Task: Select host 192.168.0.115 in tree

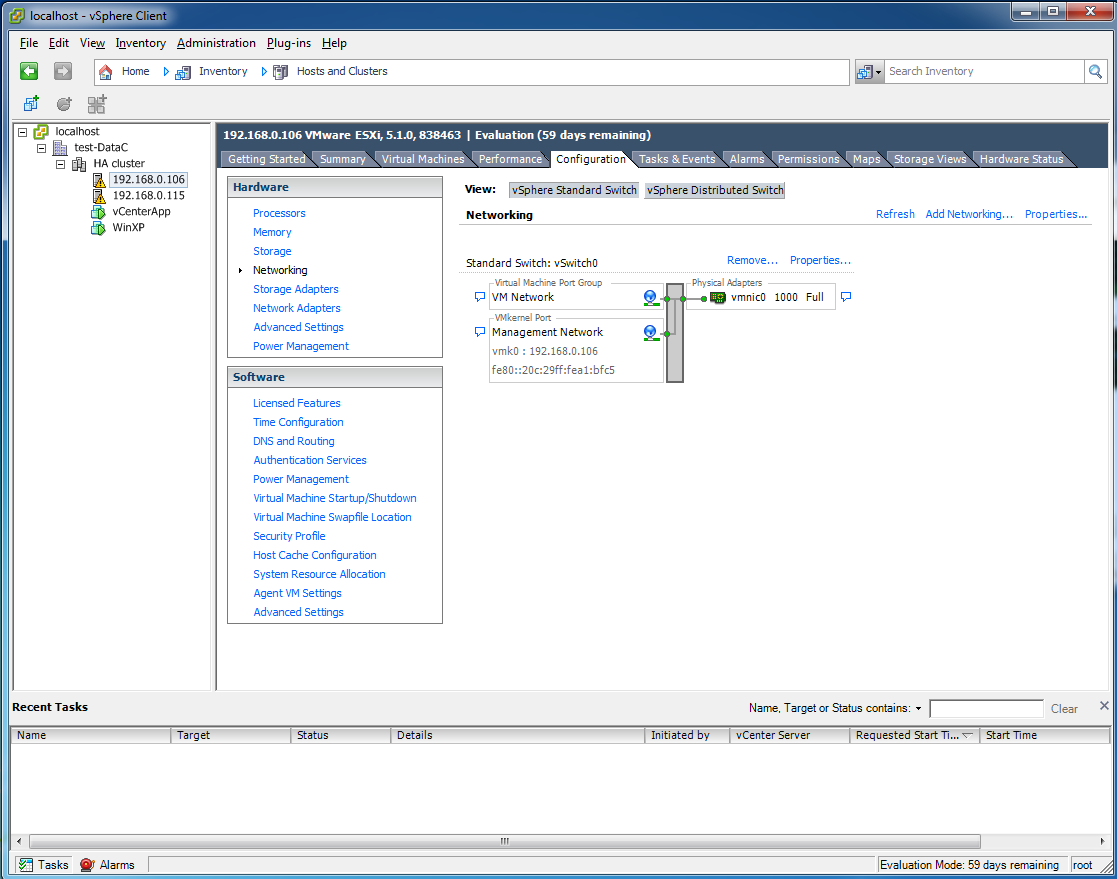Action: (148, 195)
